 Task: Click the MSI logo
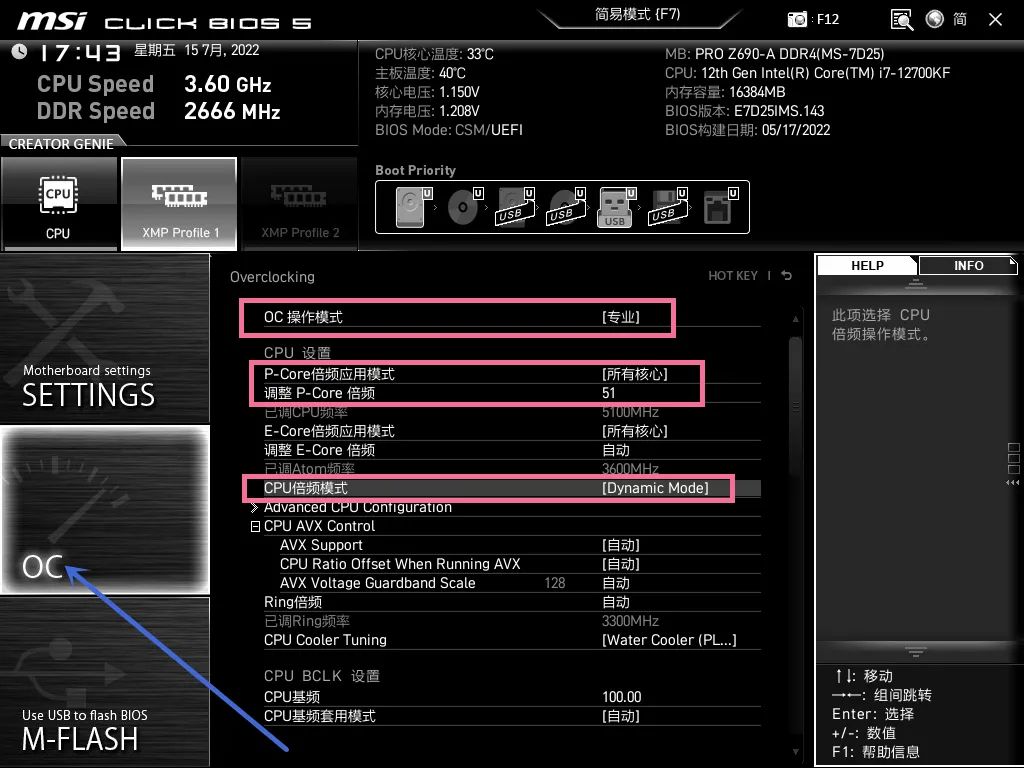(52, 19)
